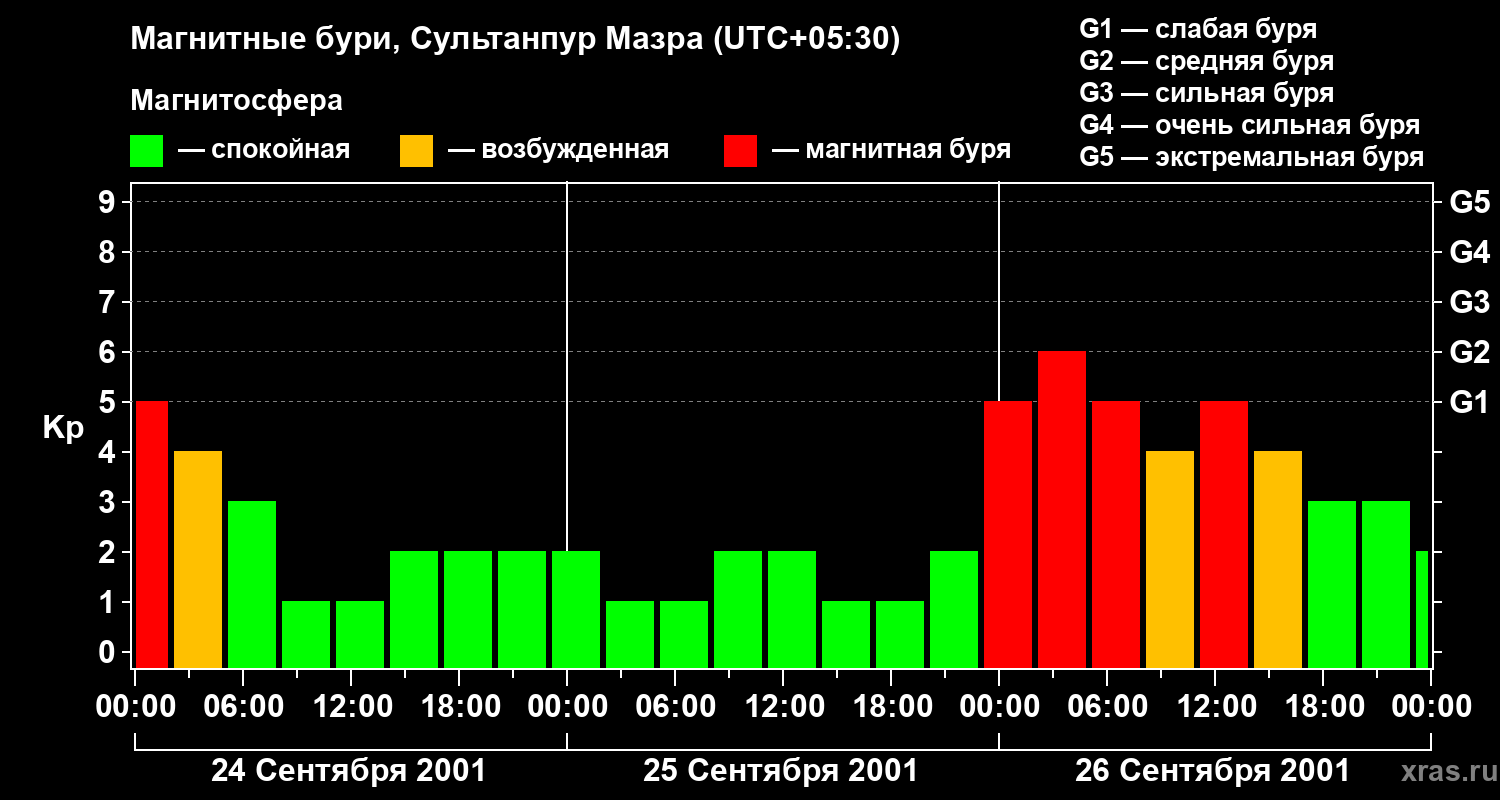
Task: Select the line 'G5 — экстремальная буря'
Action: tap(1252, 157)
